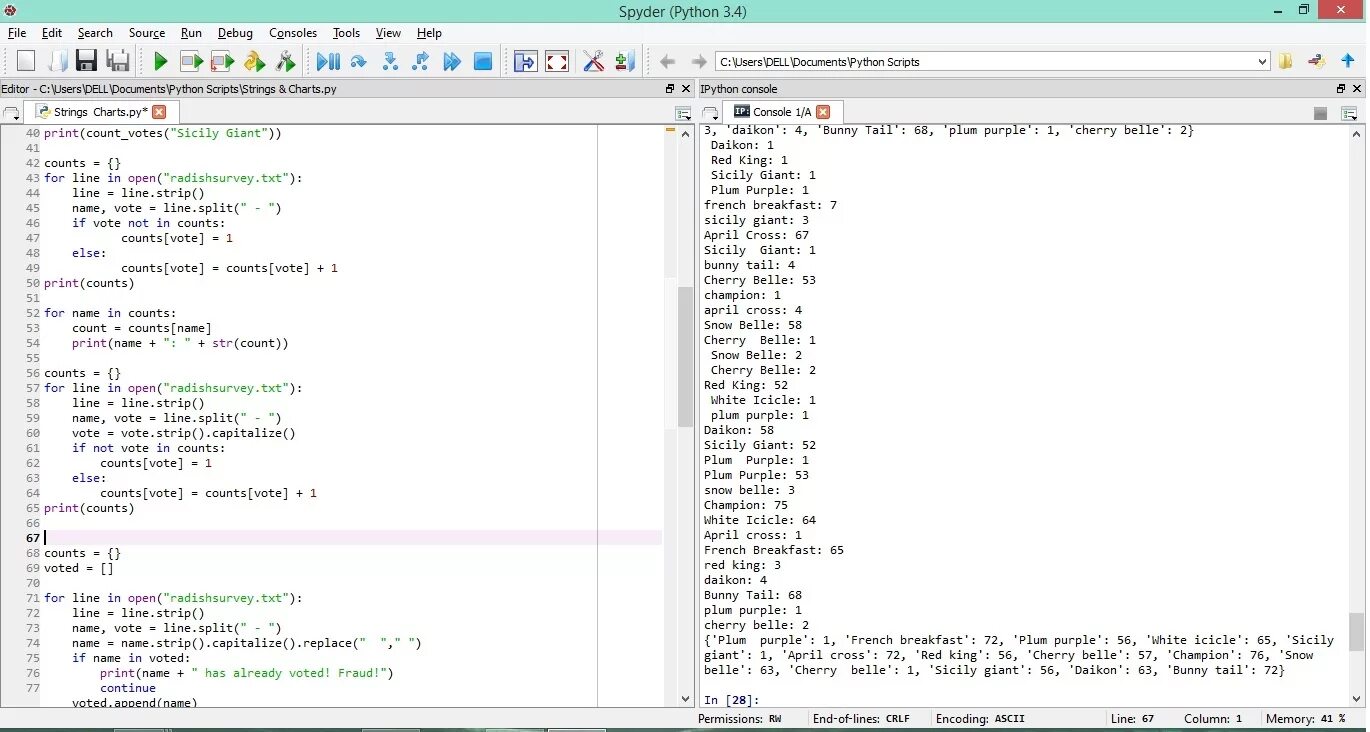Open the Run menu

click(191, 33)
